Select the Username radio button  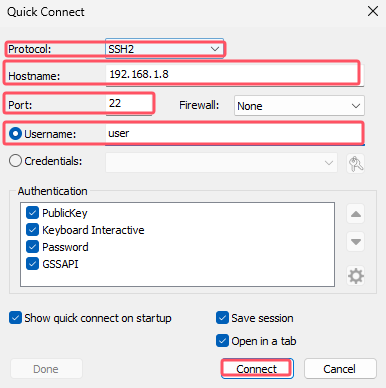click(x=15, y=134)
